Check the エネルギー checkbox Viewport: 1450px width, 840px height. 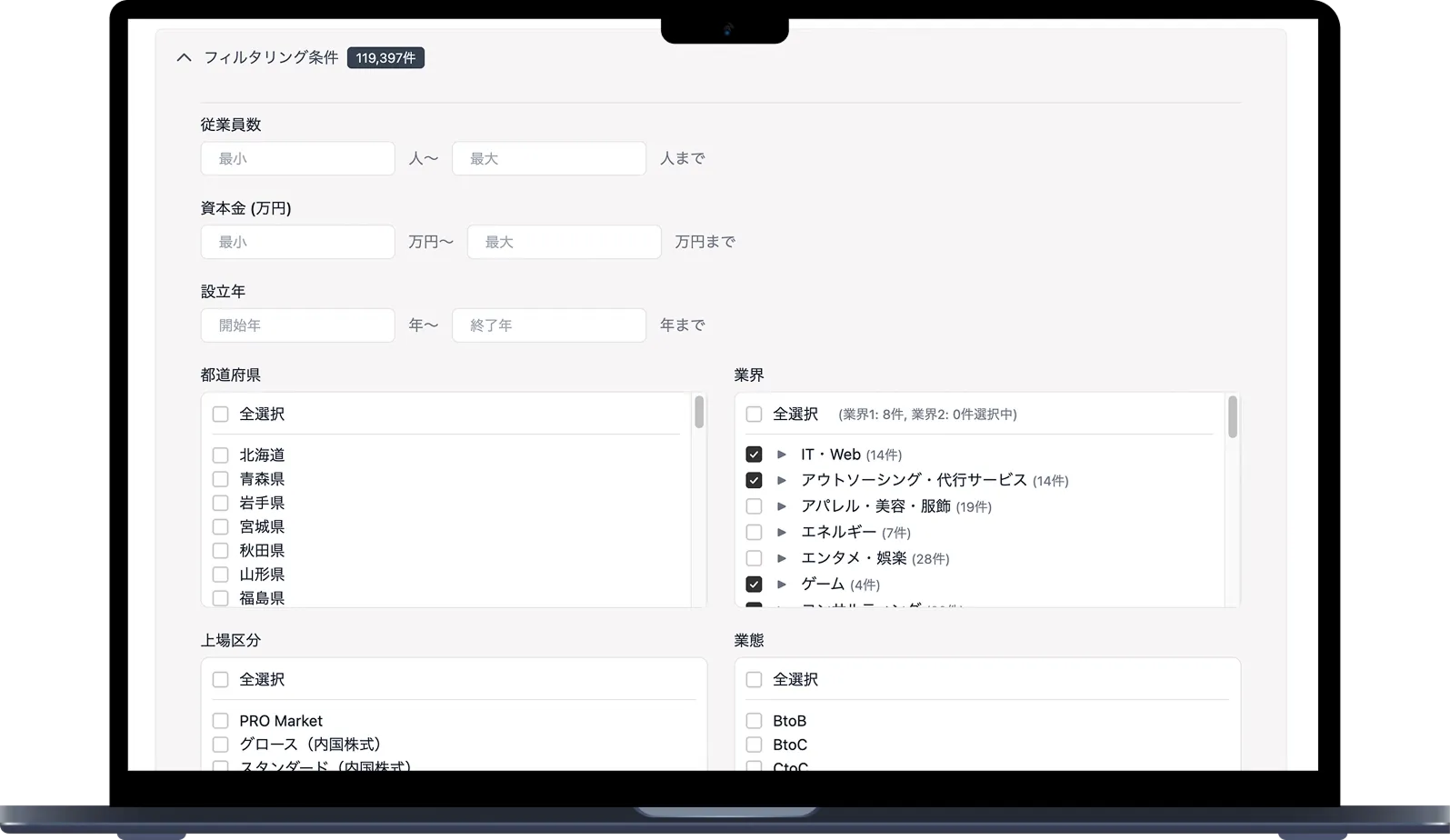[754, 532]
